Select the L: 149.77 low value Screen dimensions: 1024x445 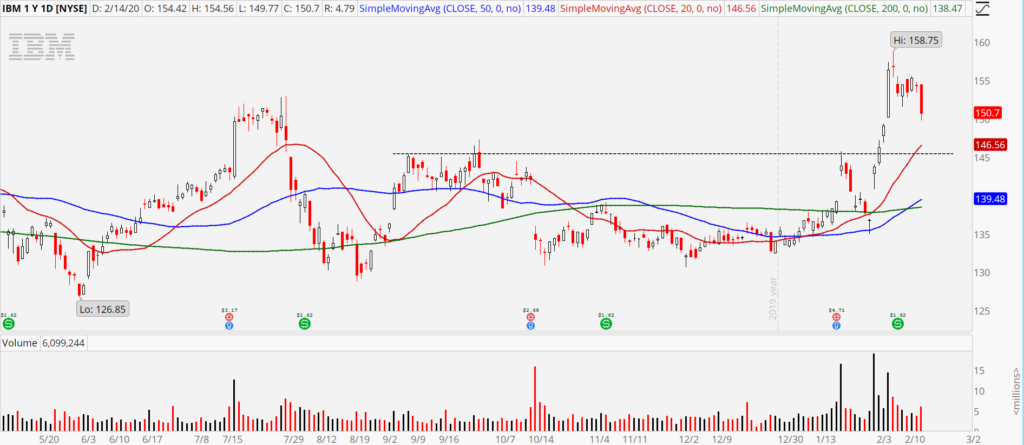click(259, 9)
